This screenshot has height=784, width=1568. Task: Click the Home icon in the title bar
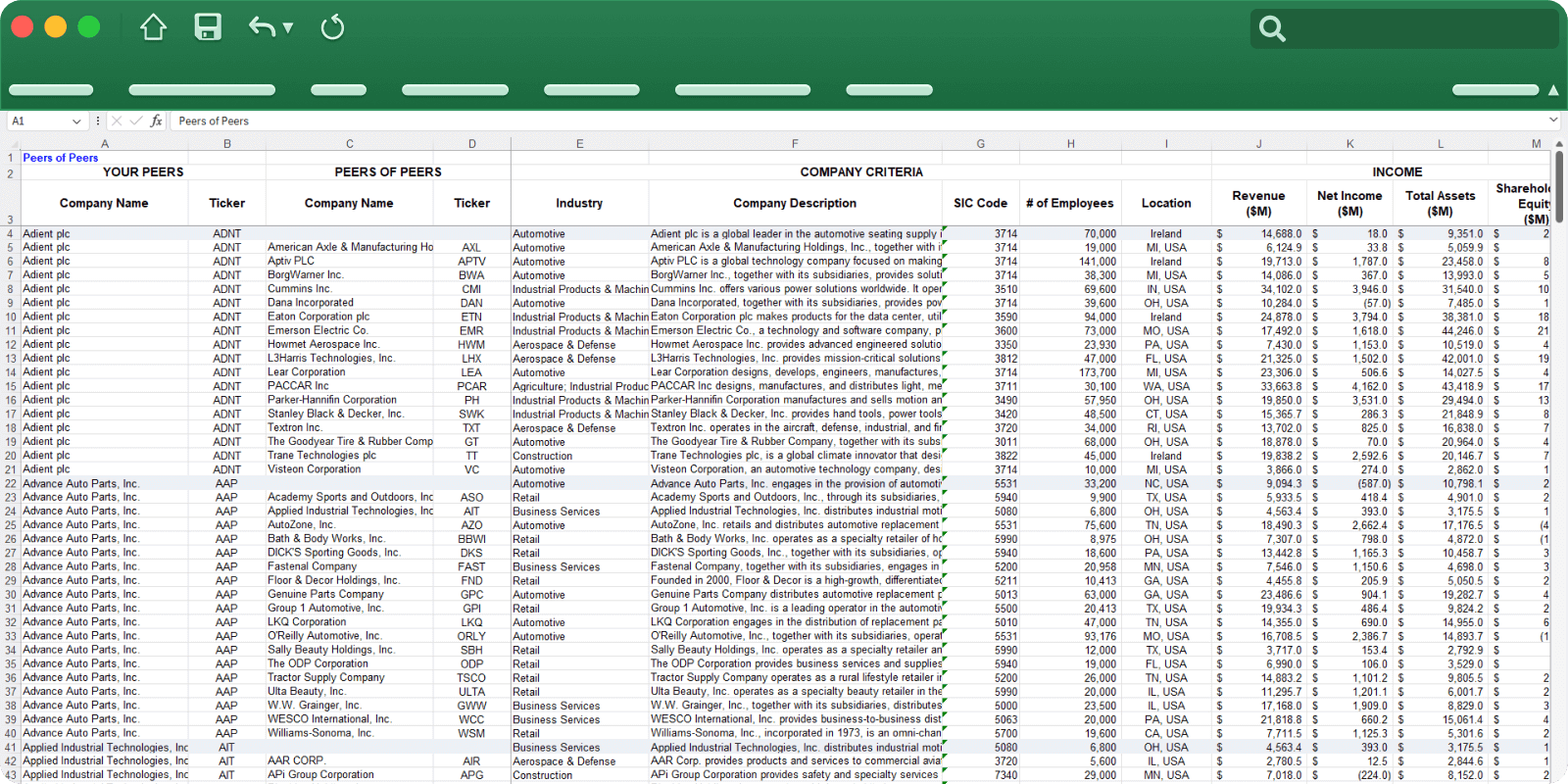point(153,27)
